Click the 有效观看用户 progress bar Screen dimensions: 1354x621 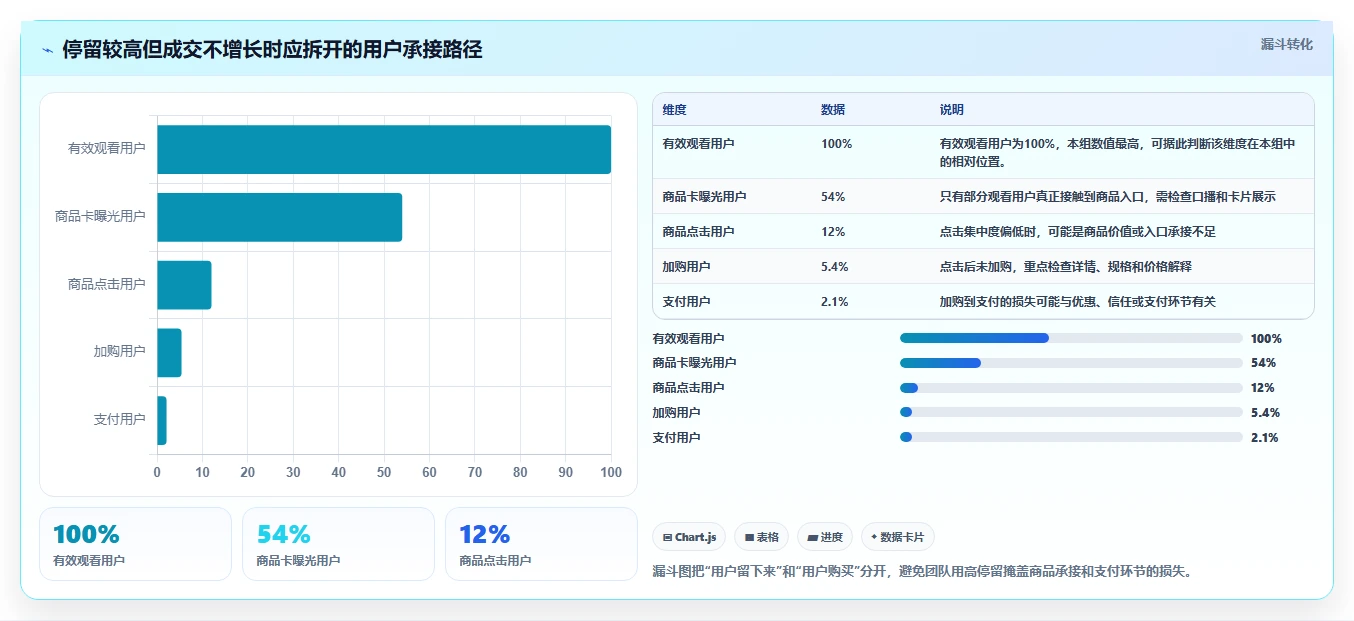[1071, 338]
